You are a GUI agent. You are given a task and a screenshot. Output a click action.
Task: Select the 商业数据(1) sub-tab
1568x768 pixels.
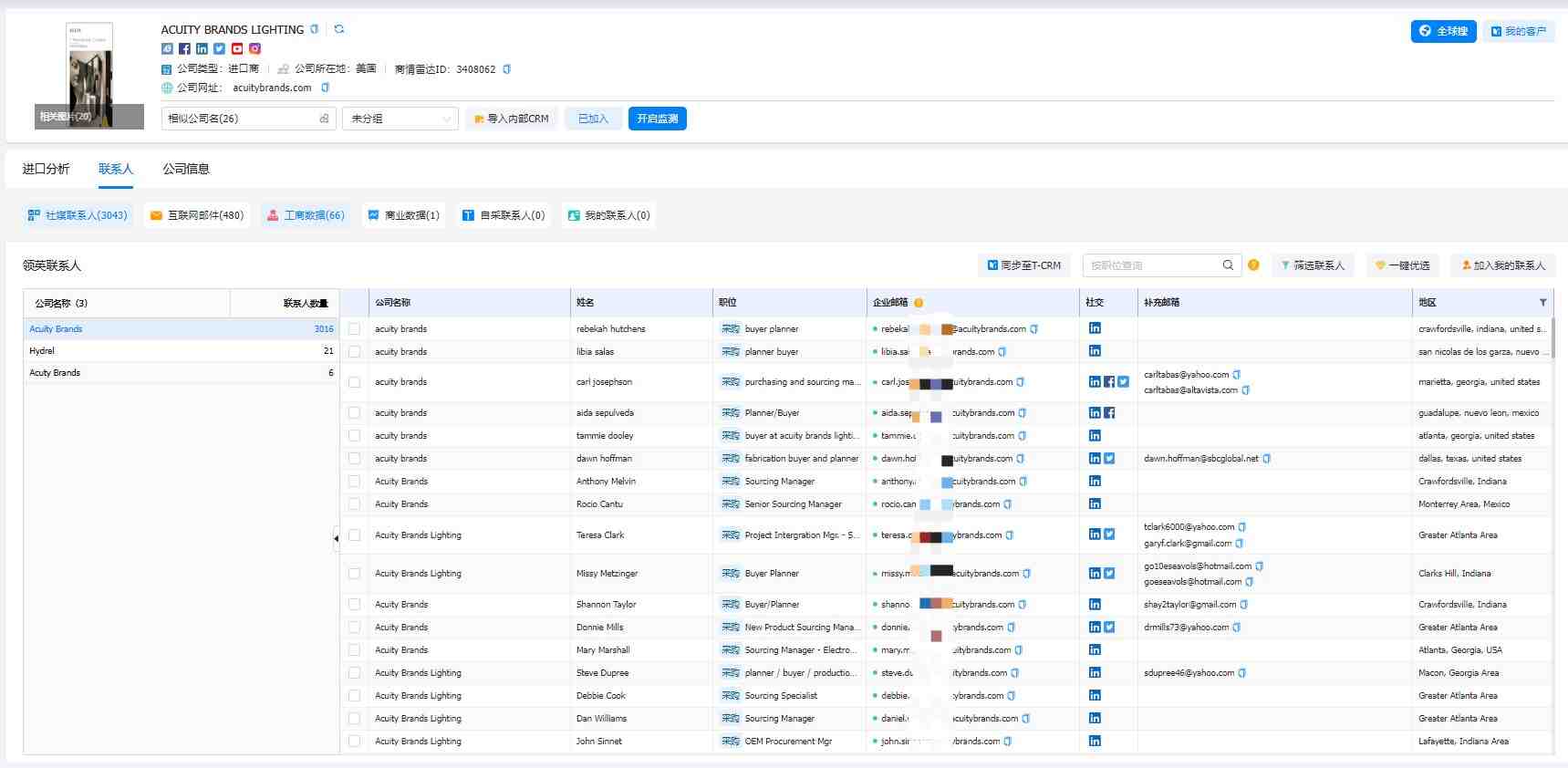coord(403,215)
